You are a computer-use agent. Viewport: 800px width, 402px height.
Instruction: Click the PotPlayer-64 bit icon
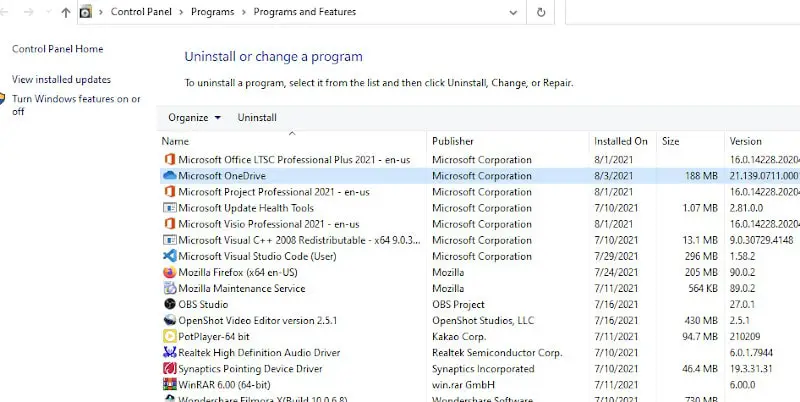[169, 337]
